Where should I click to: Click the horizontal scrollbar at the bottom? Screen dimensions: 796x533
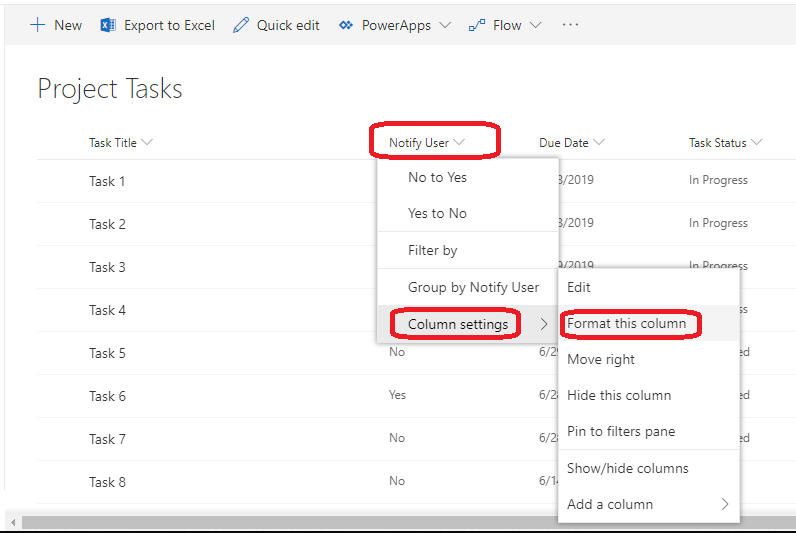coord(400,522)
